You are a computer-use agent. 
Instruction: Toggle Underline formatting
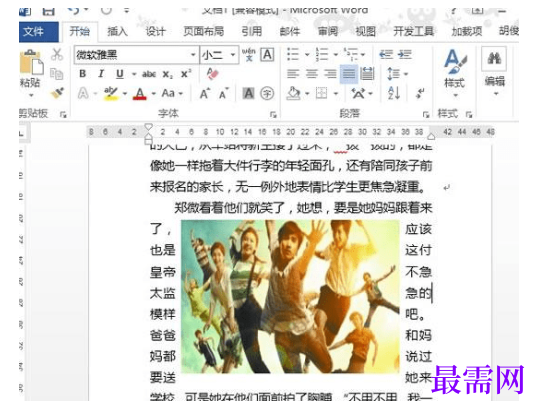[120, 74]
